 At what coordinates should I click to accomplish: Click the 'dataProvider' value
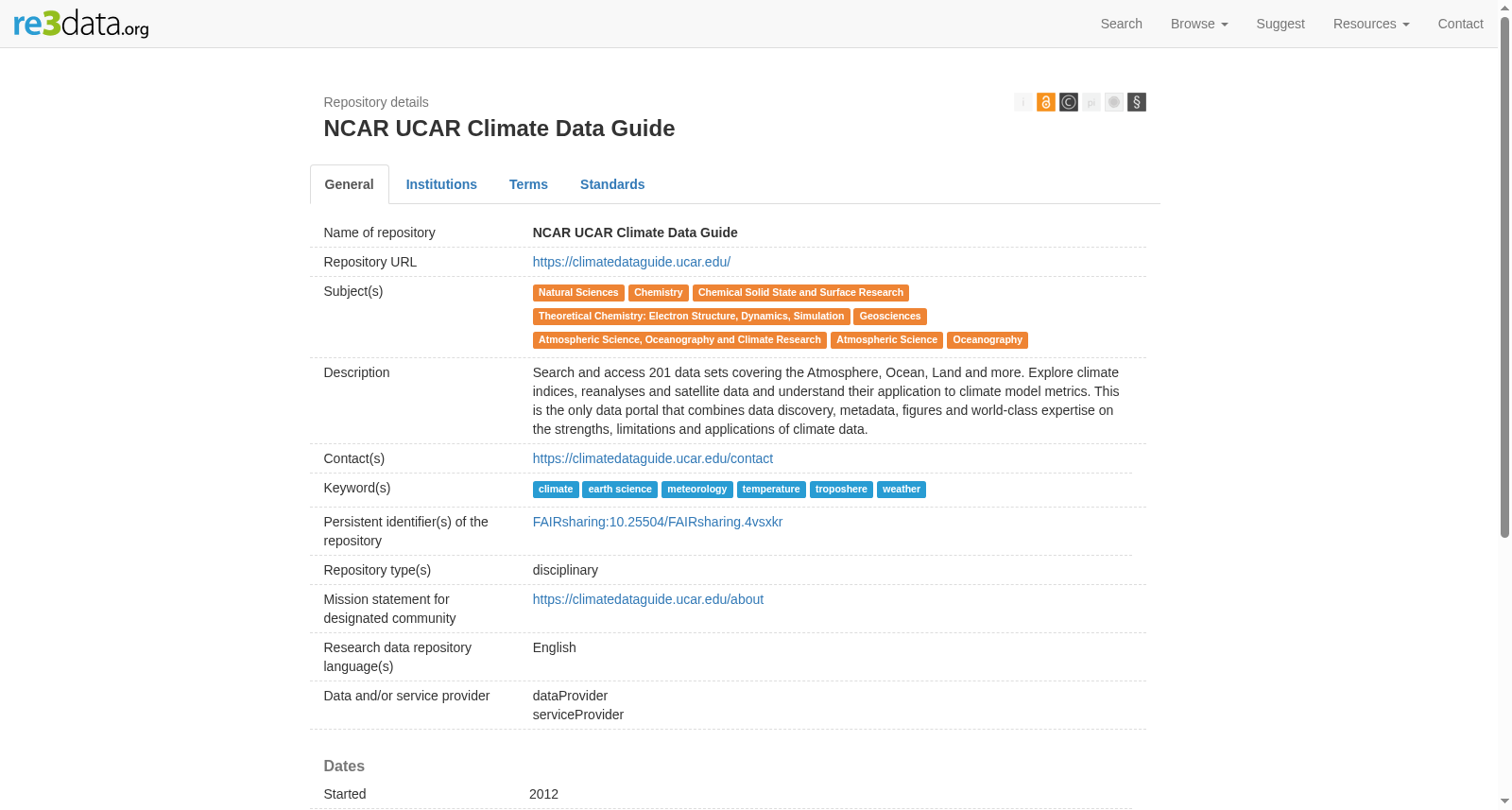click(x=570, y=696)
